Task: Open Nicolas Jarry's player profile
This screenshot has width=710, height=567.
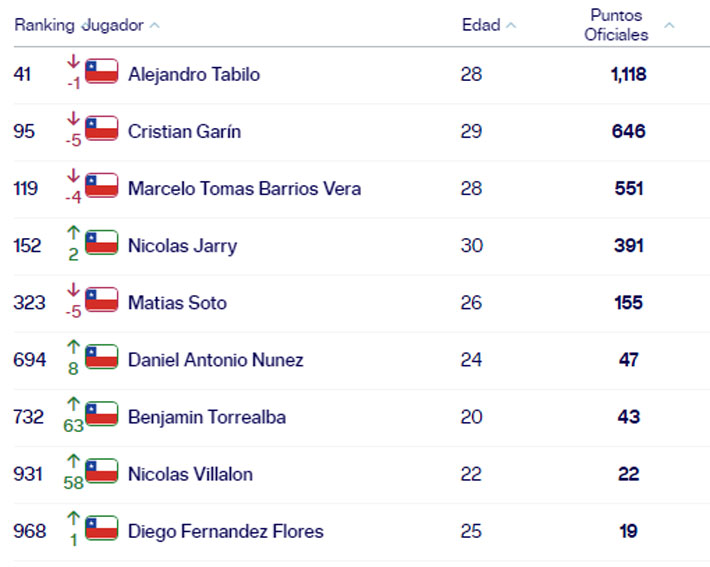Action: tap(182, 245)
